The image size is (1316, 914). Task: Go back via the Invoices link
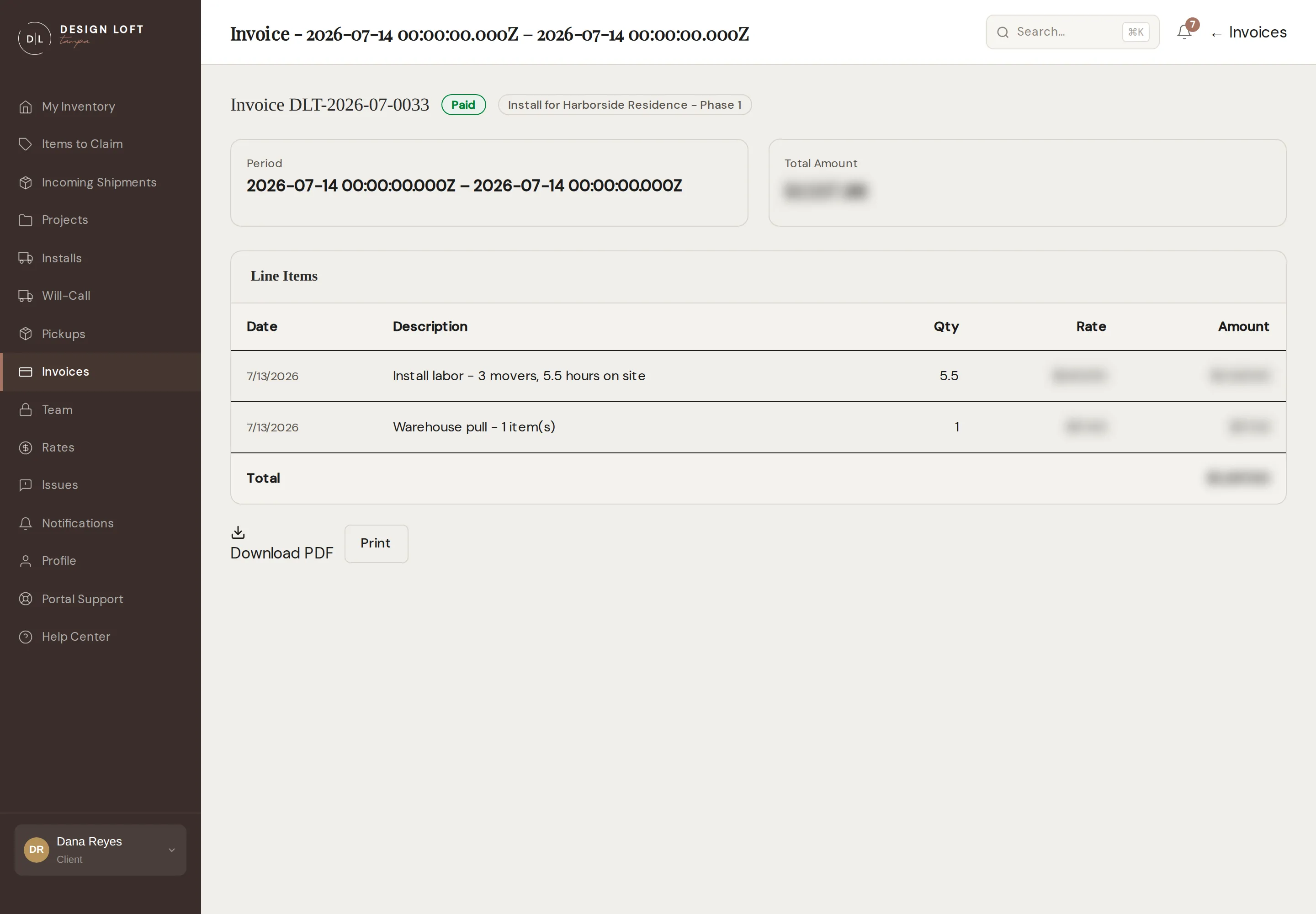(1248, 32)
